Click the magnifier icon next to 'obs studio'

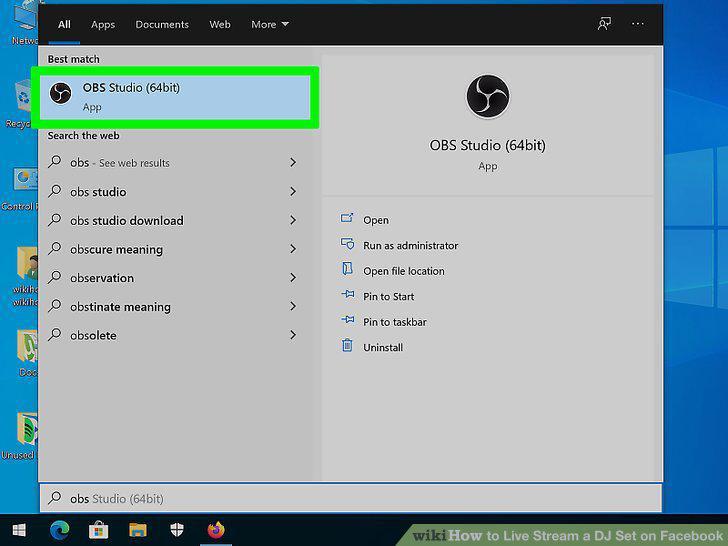pyautogui.click(x=55, y=191)
